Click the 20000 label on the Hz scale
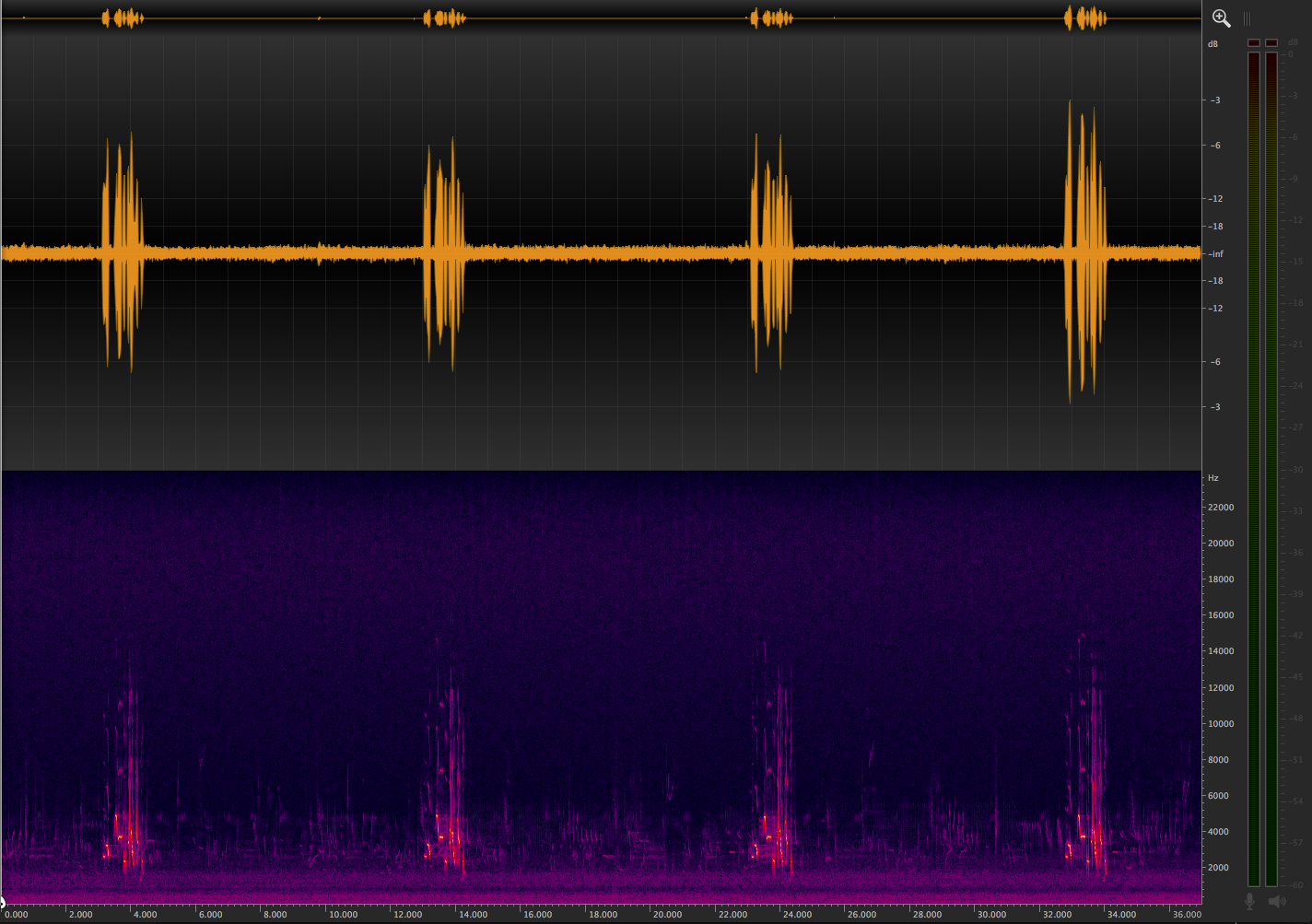Viewport: 1312px width, 924px height. point(1221,544)
